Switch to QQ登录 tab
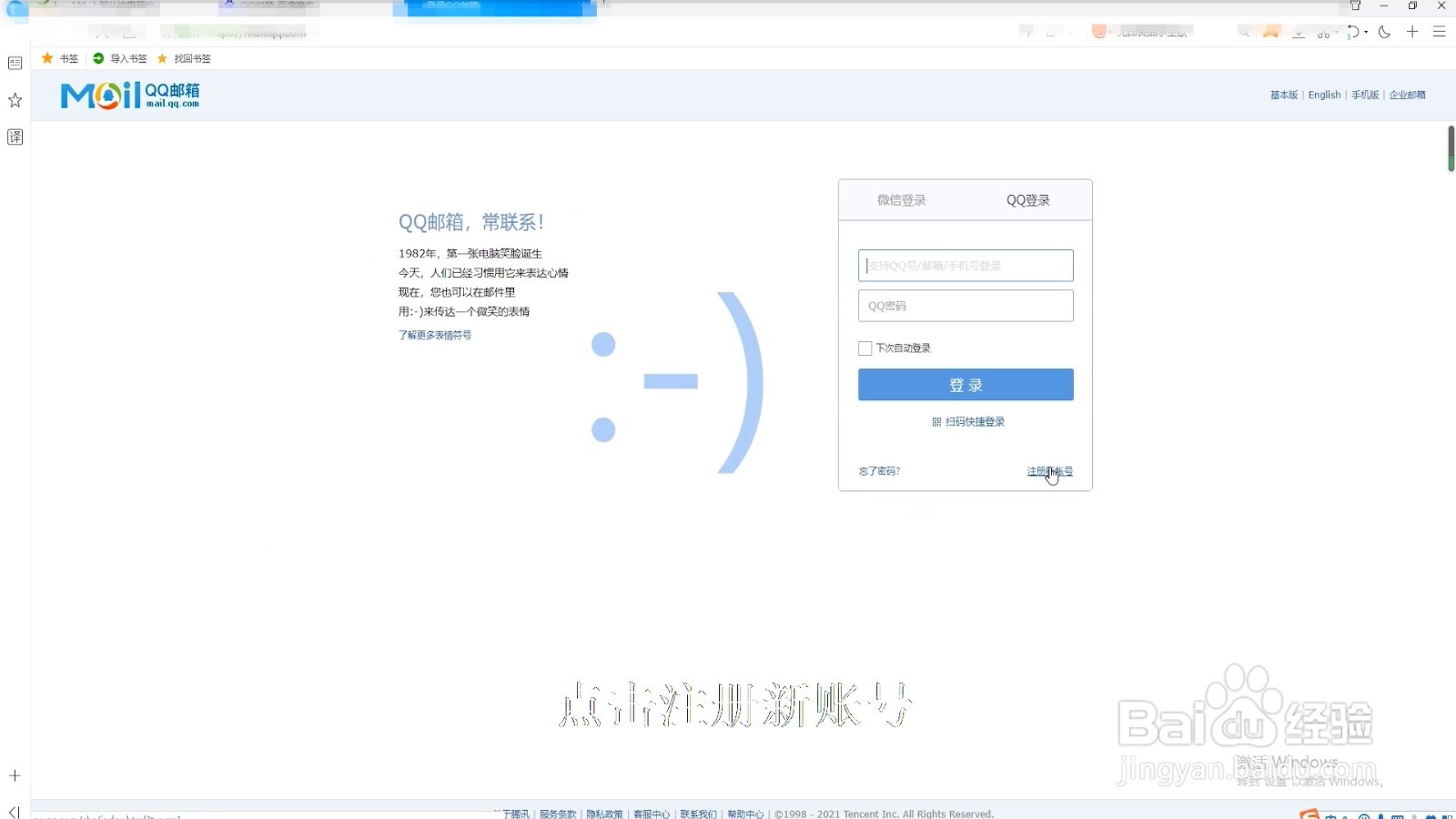The image size is (1456, 819). point(1028,200)
